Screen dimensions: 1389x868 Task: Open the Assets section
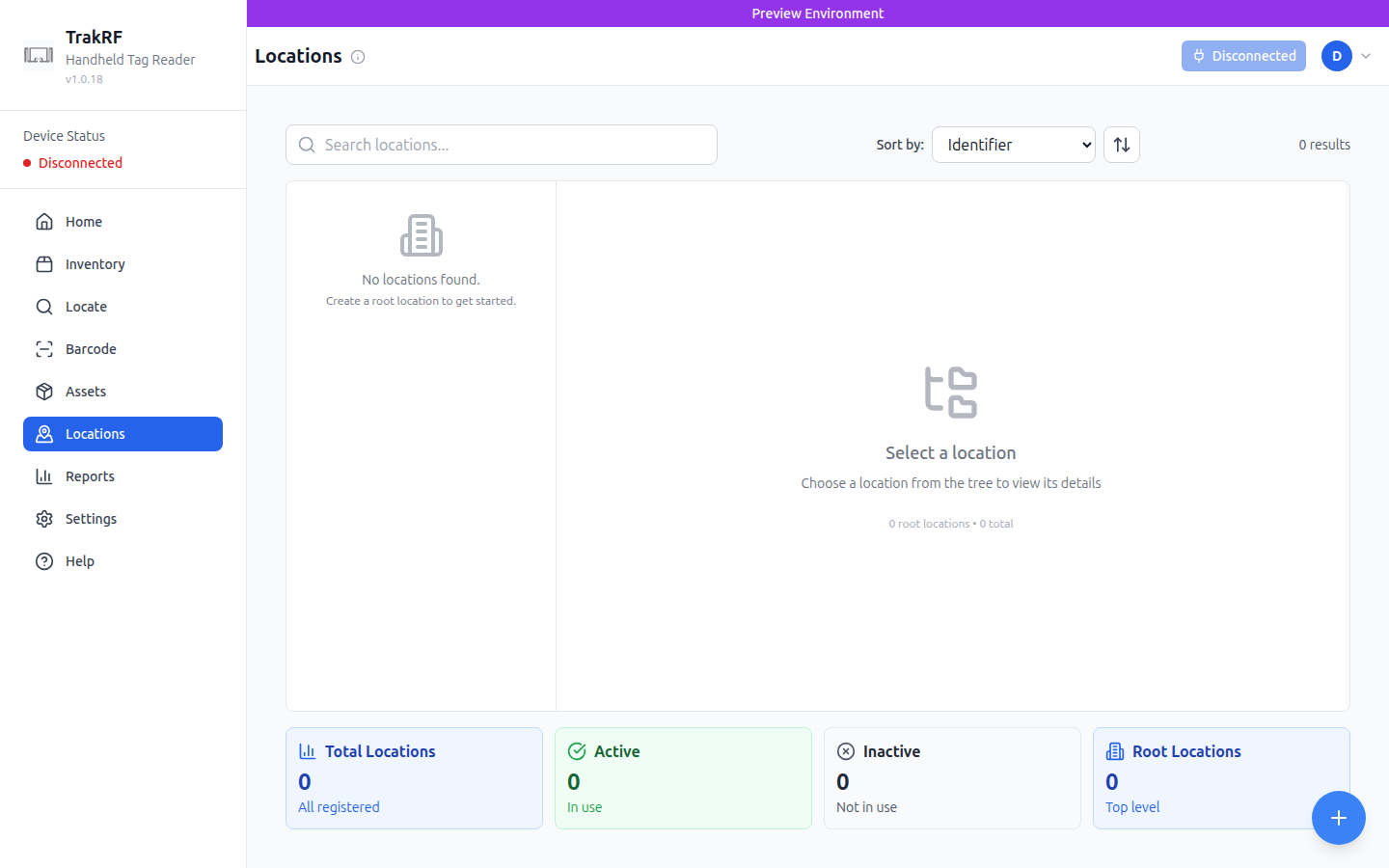tap(87, 391)
